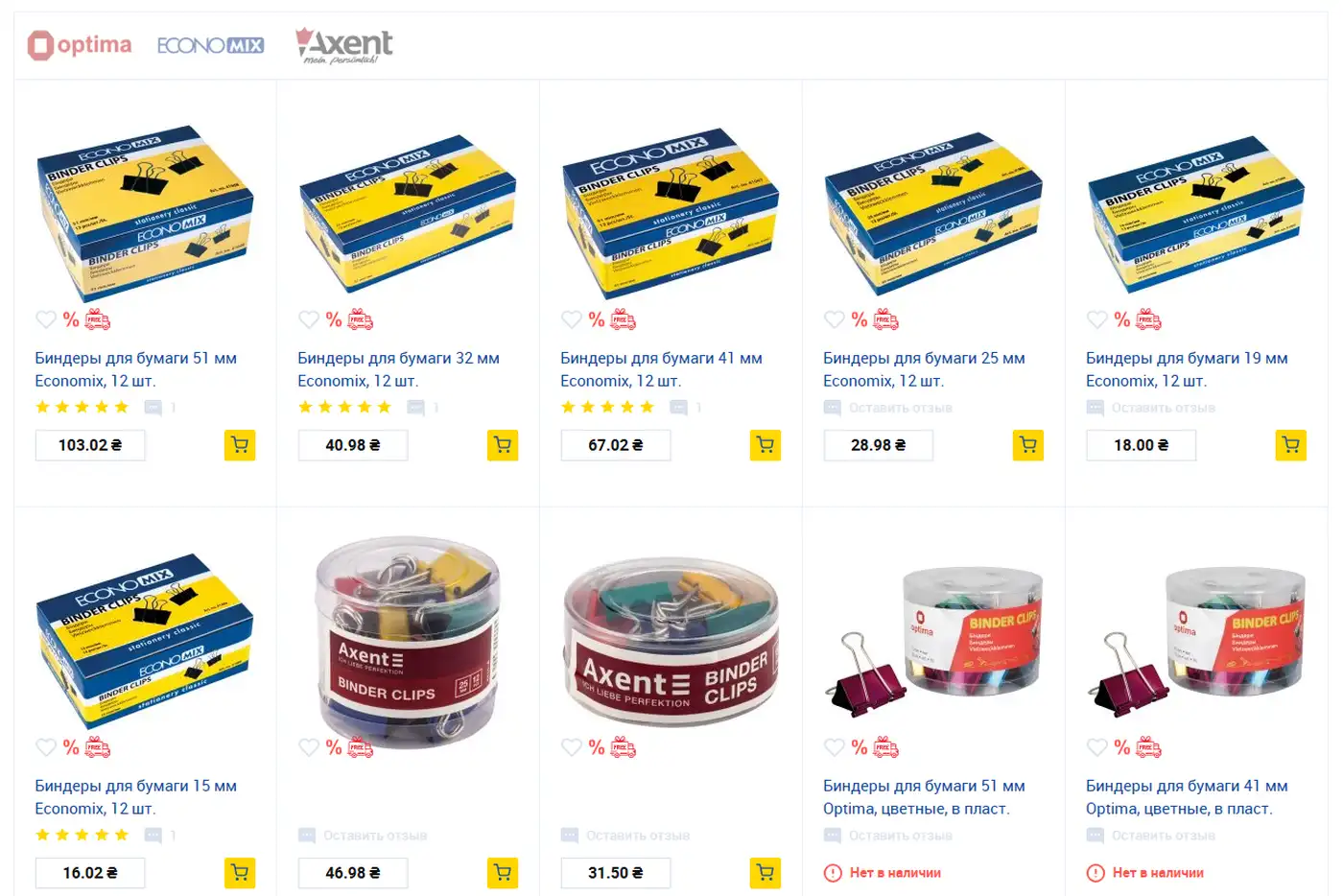Filter by the Optima brand logo
This screenshot has width=1343, height=896.
point(80,45)
